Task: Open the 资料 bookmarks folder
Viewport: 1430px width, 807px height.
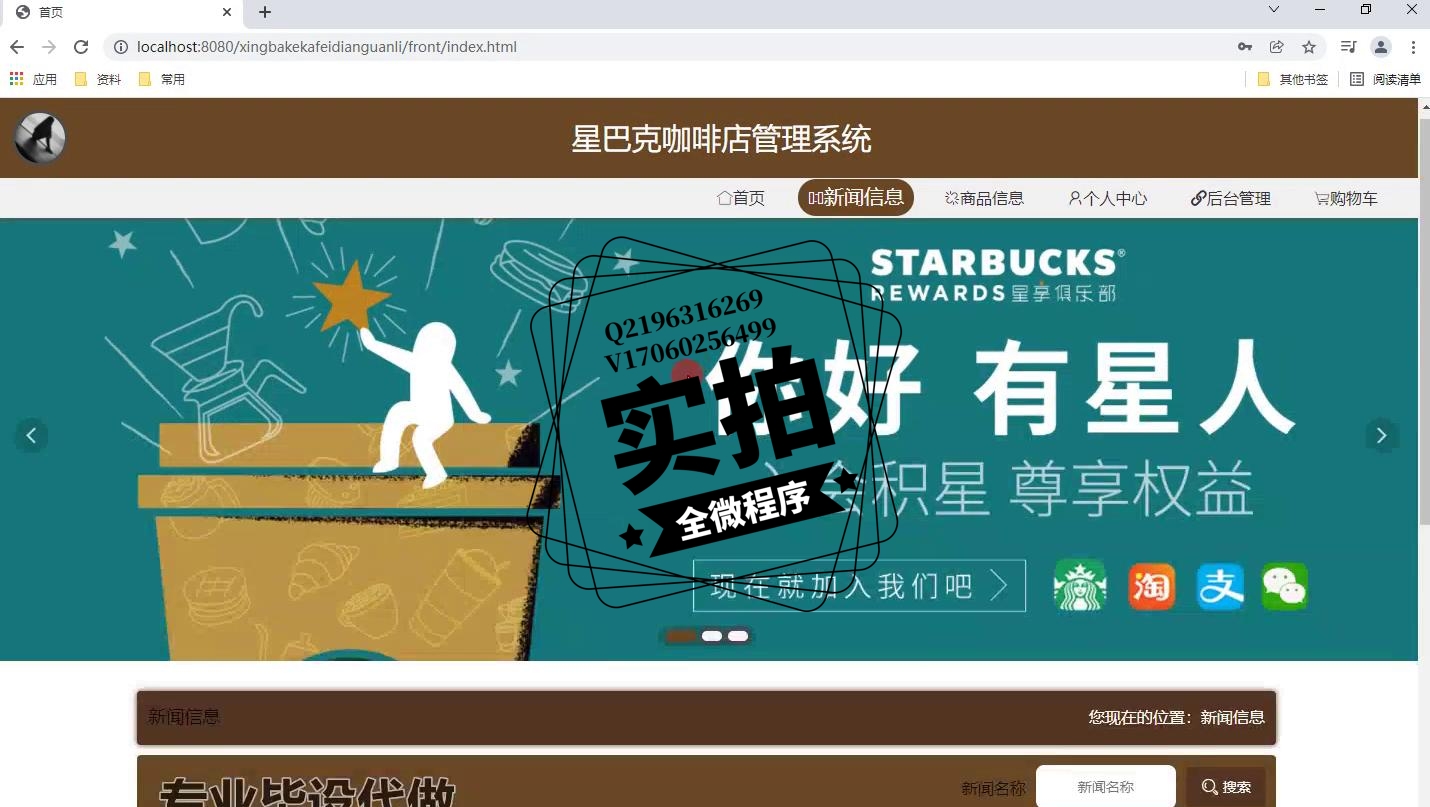Action: click(x=98, y=79)
